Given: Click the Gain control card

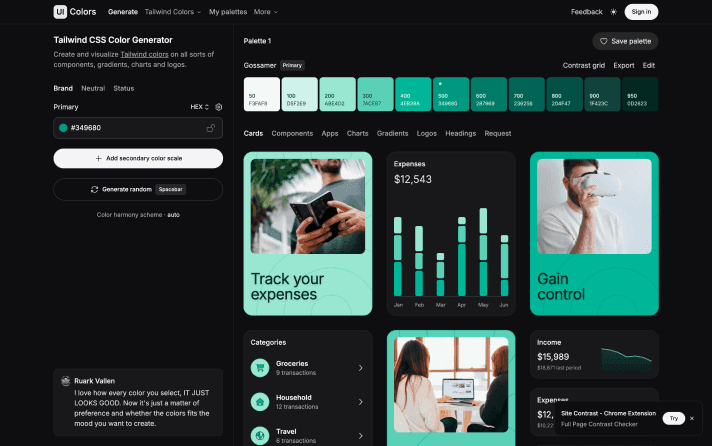Looking at the screenshot, I should point(594,233).
